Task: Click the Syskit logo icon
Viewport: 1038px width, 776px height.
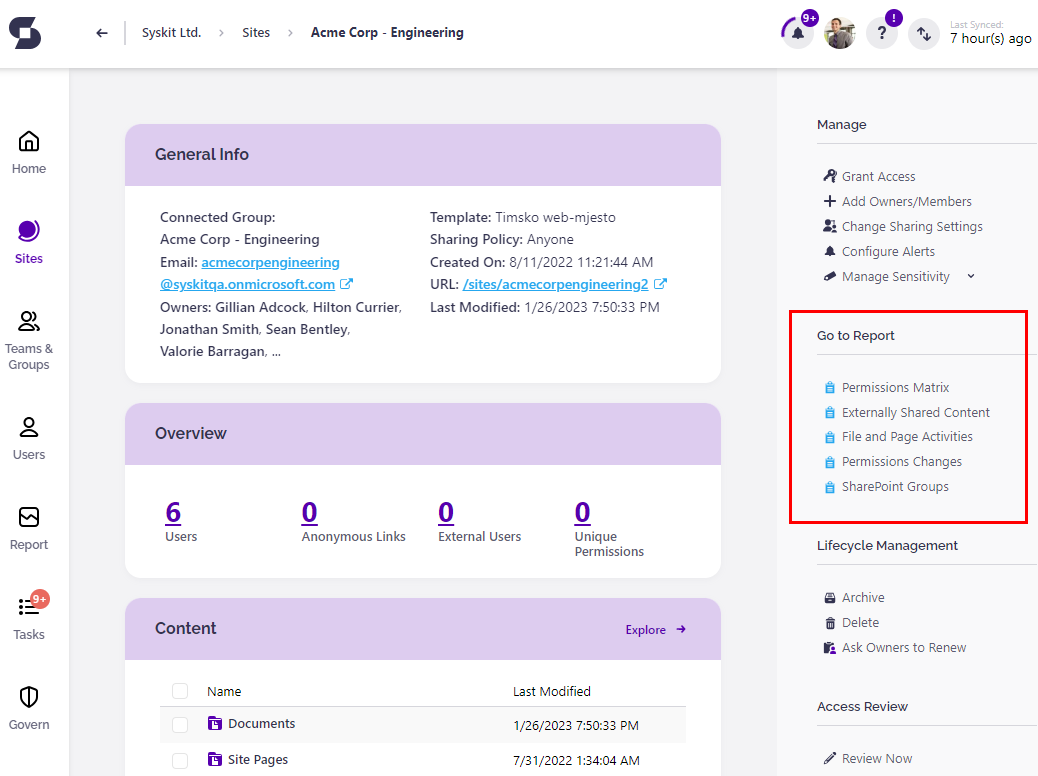Action: coord(25,33)
